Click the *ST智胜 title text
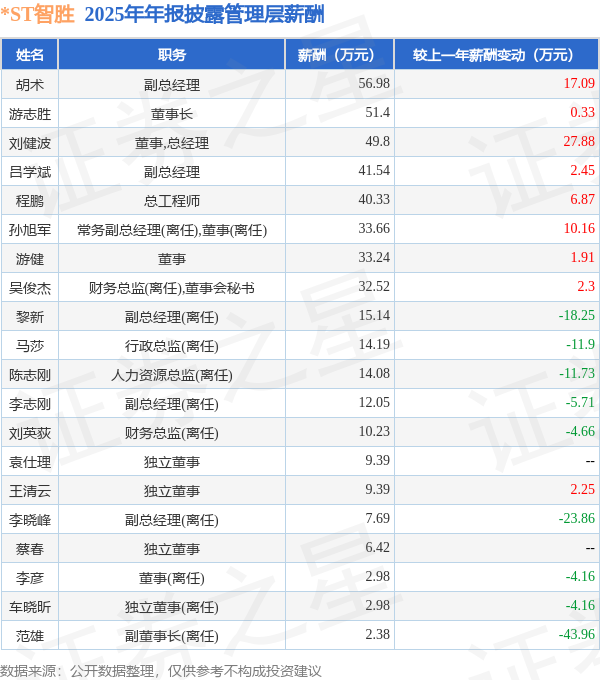Image resolution: width=600 pixels, height=680 pixels. click(38, 15)
